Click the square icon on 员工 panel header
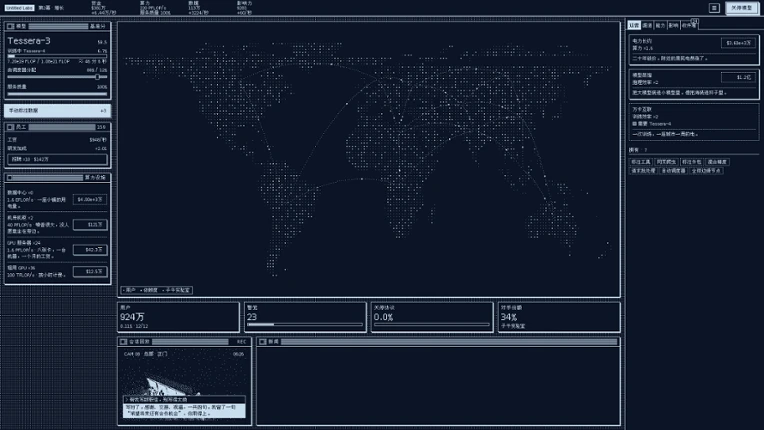Screen dimensions: 764x430 (11, 127)
